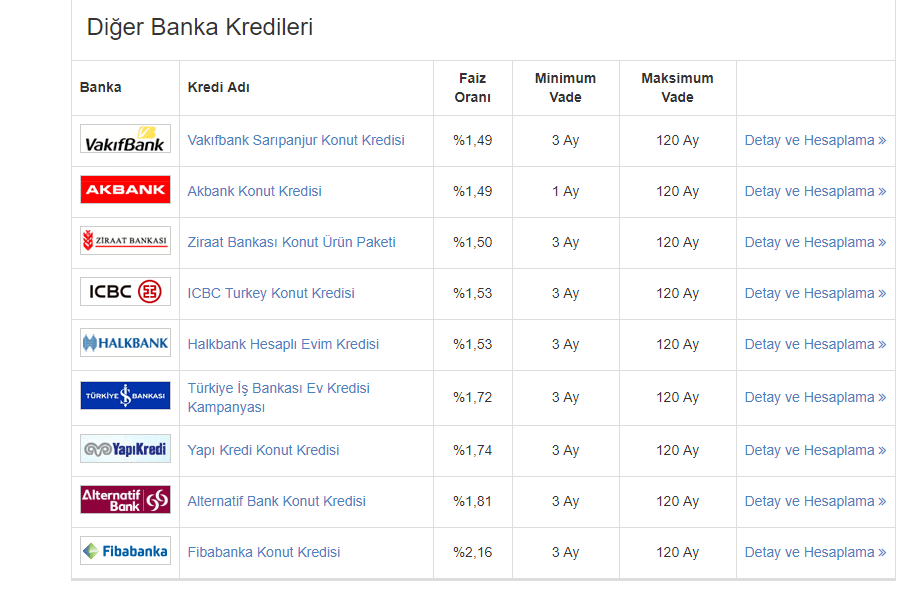Open Akbank Konut Kredisi link
904x595 pixels.
coord(254,191)
